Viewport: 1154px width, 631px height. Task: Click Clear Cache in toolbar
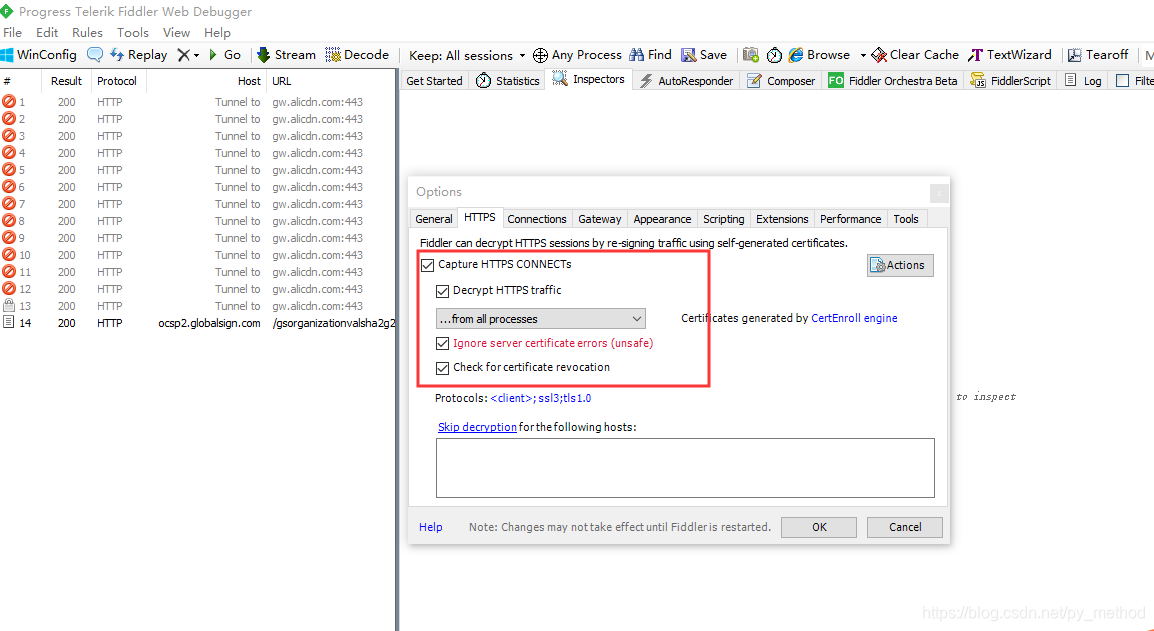coord(915,54)
